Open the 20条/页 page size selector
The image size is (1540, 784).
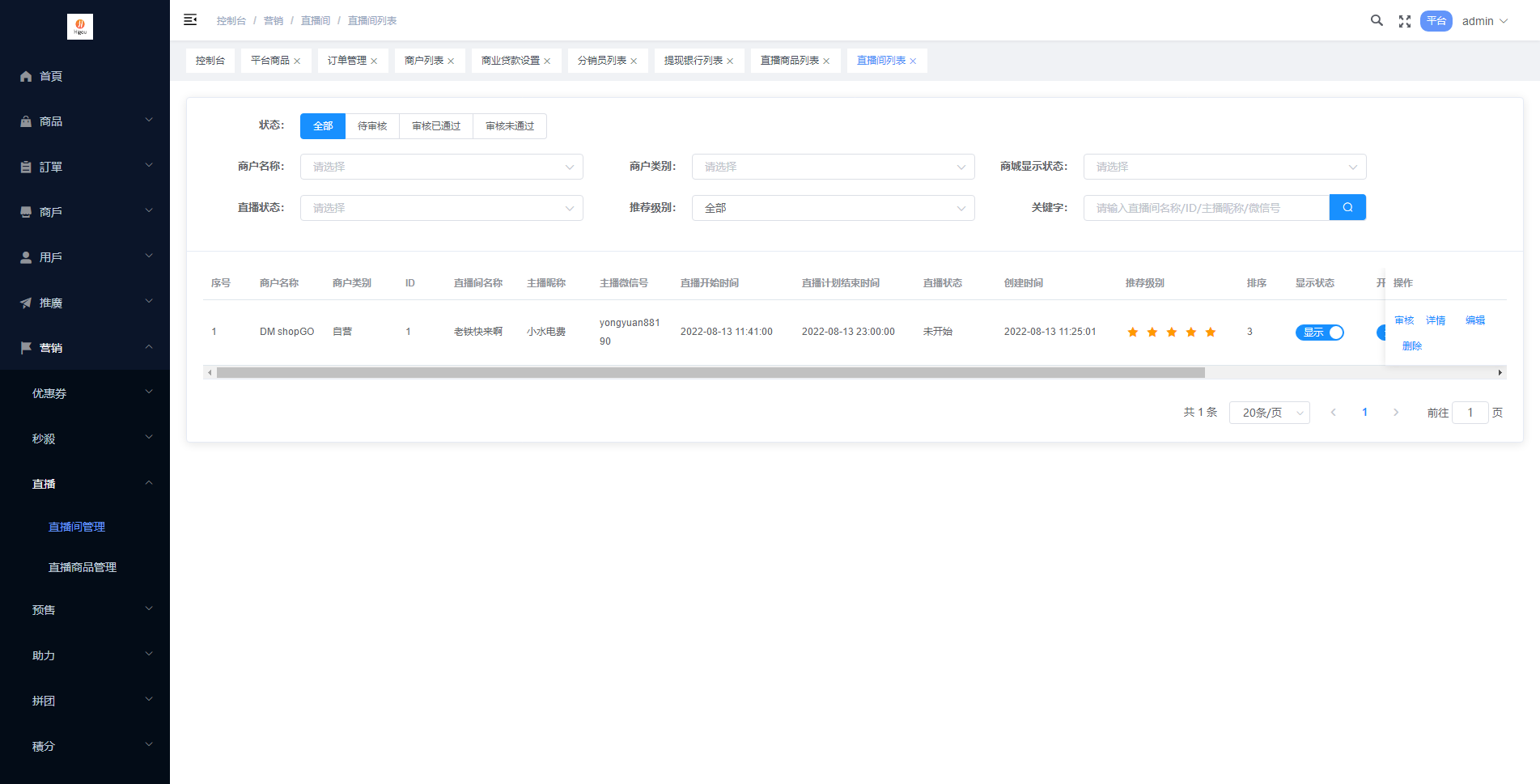point(1268,413)
